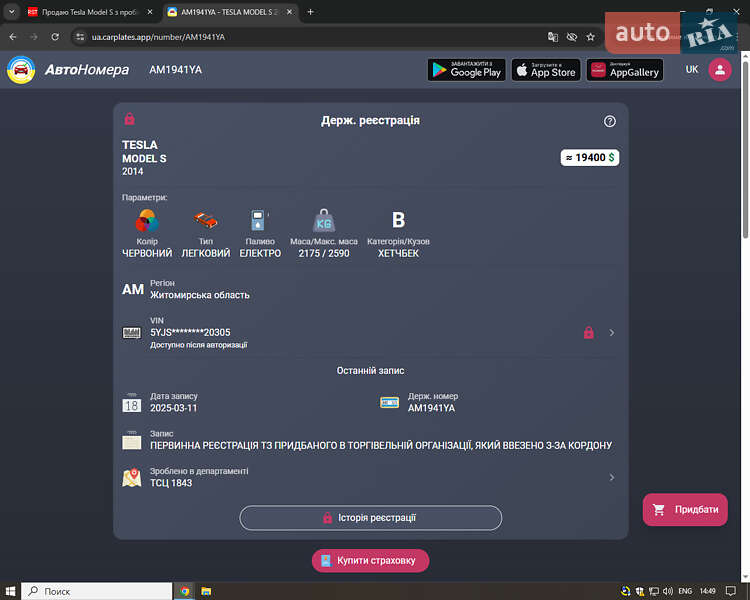Expand the VIN row chevron
This screenshot has height=600, width=750.
[612, 333]
